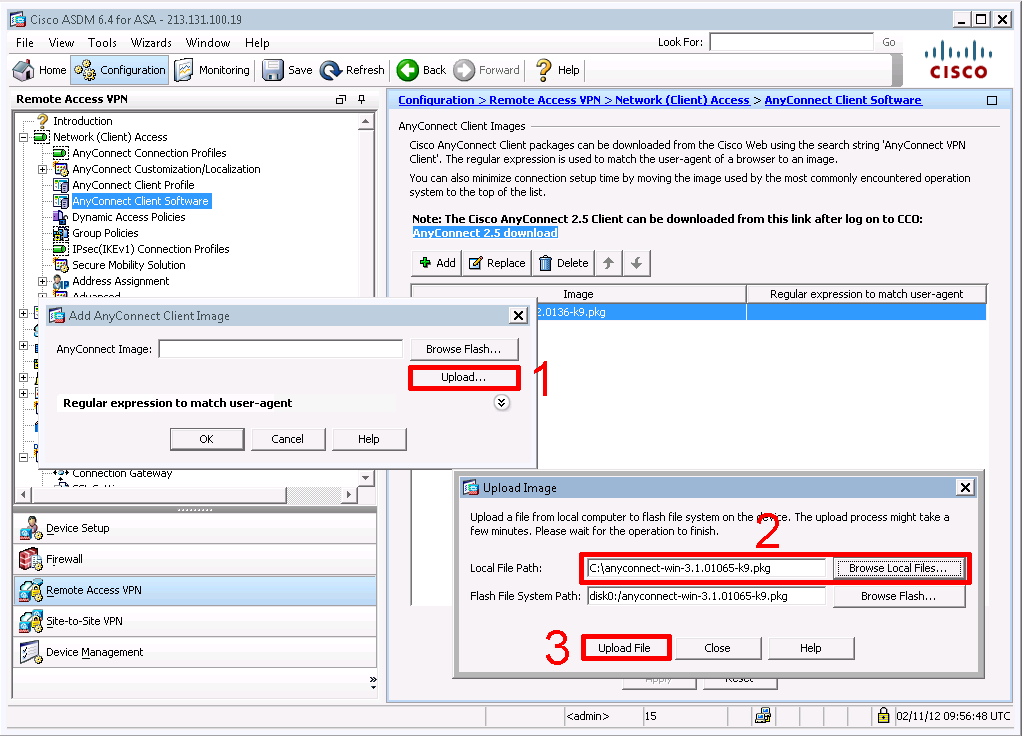Click the Network (Client) Access breadcrumb link
The image size is (1022, 736).
pyautogui.click(x=682, y=100)
